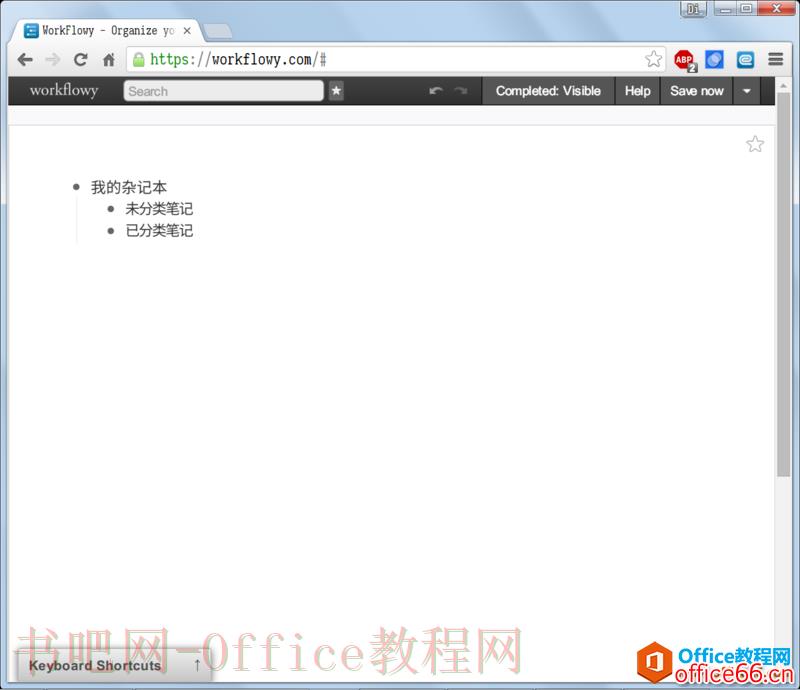Click the workflowy logo
The width and height of the screenshot is (800, 690).
pos(64,90)
